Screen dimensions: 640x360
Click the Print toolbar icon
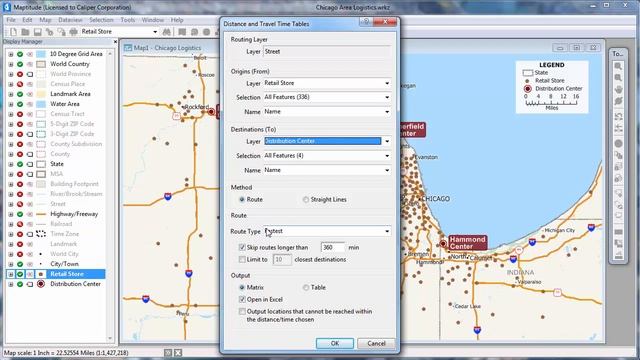73,31
